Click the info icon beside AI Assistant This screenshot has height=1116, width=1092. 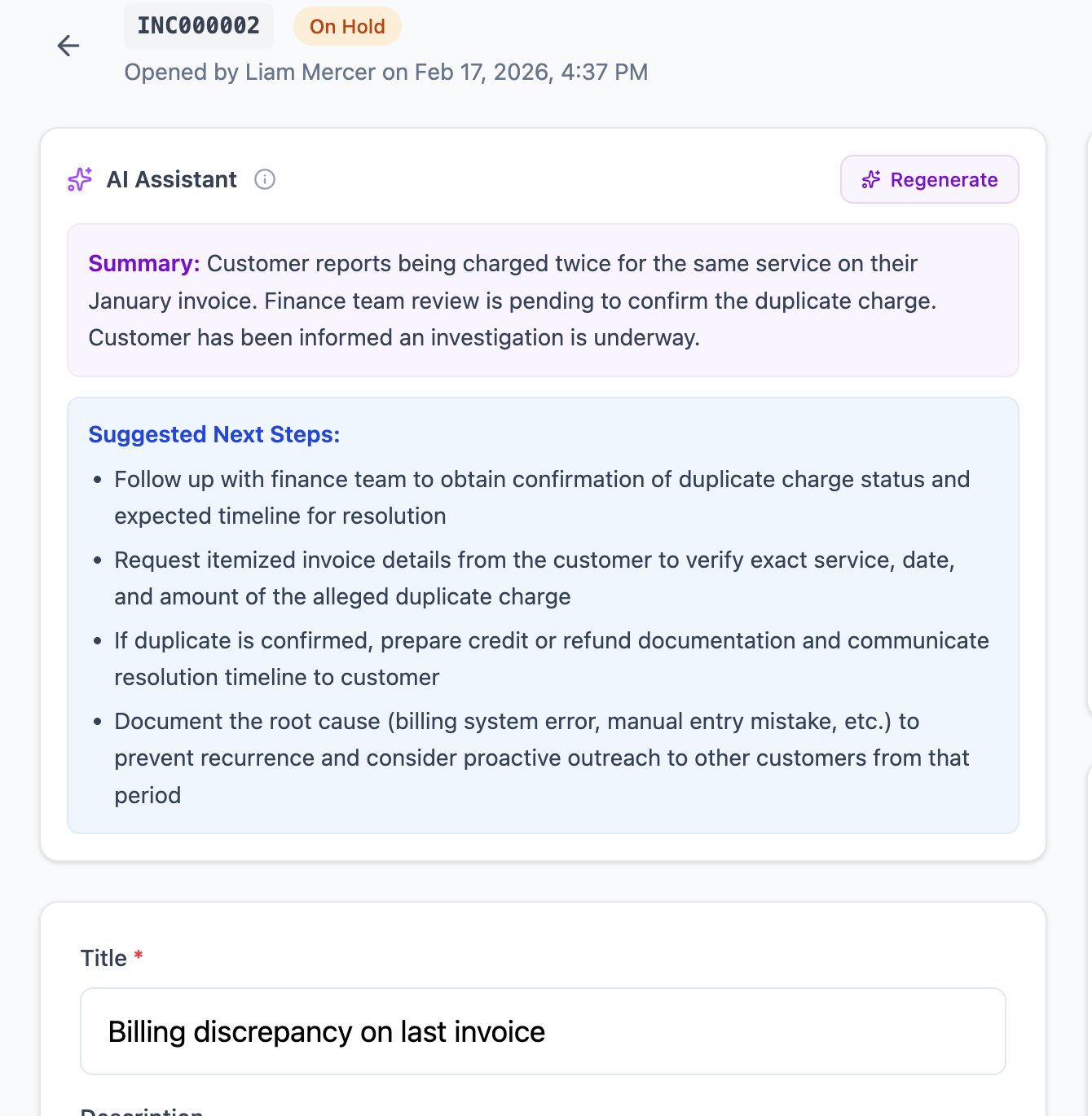[x=265, y=179]
